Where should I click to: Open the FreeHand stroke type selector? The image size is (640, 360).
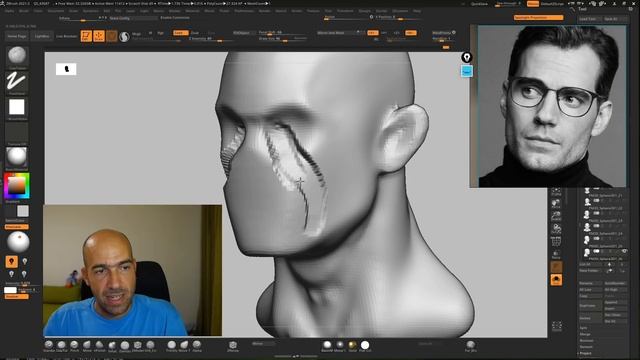coord(17,82)
